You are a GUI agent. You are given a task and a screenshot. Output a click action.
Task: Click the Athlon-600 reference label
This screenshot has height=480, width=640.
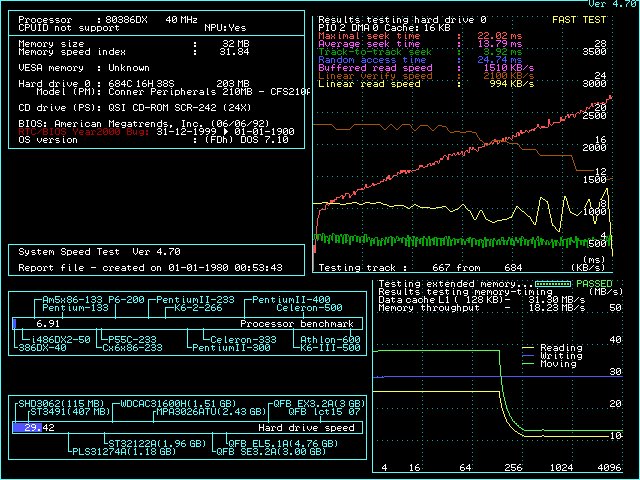330,340
